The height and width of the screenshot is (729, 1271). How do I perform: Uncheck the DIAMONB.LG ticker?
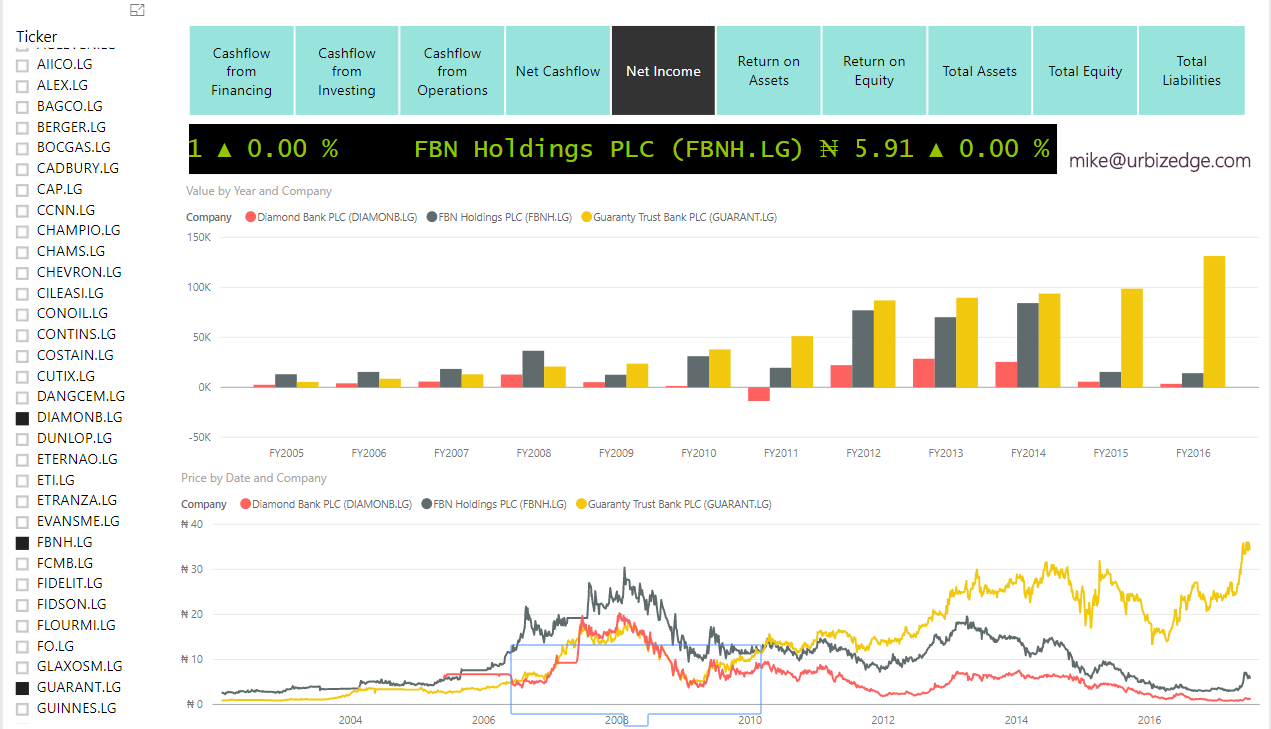click(x=21, y=417)
